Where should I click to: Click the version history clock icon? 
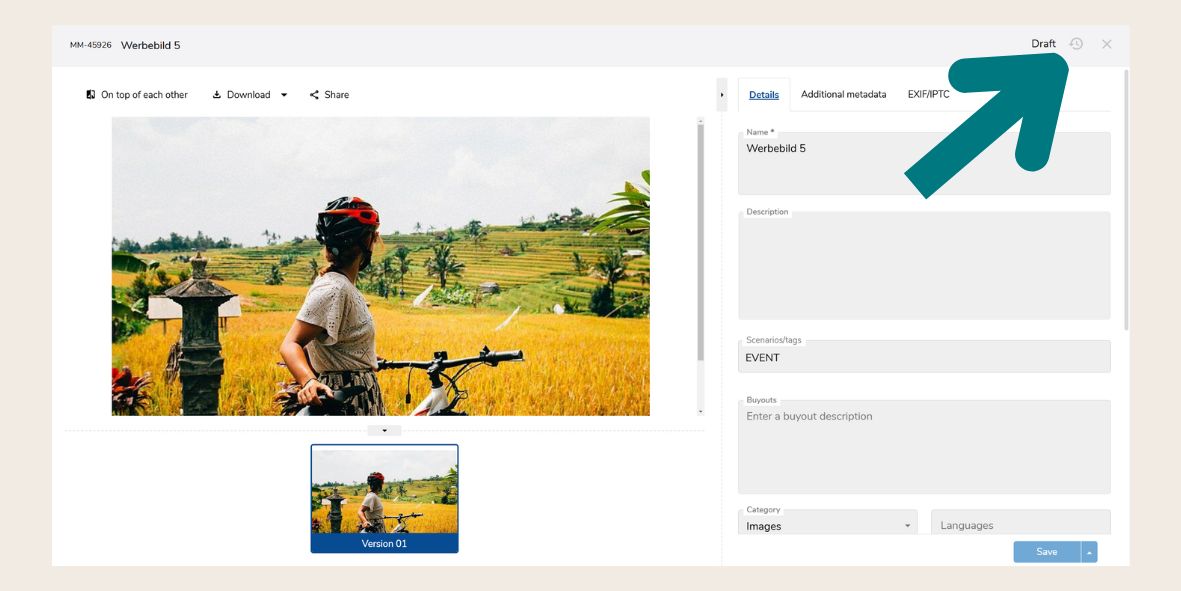(x=1076, y=44)
